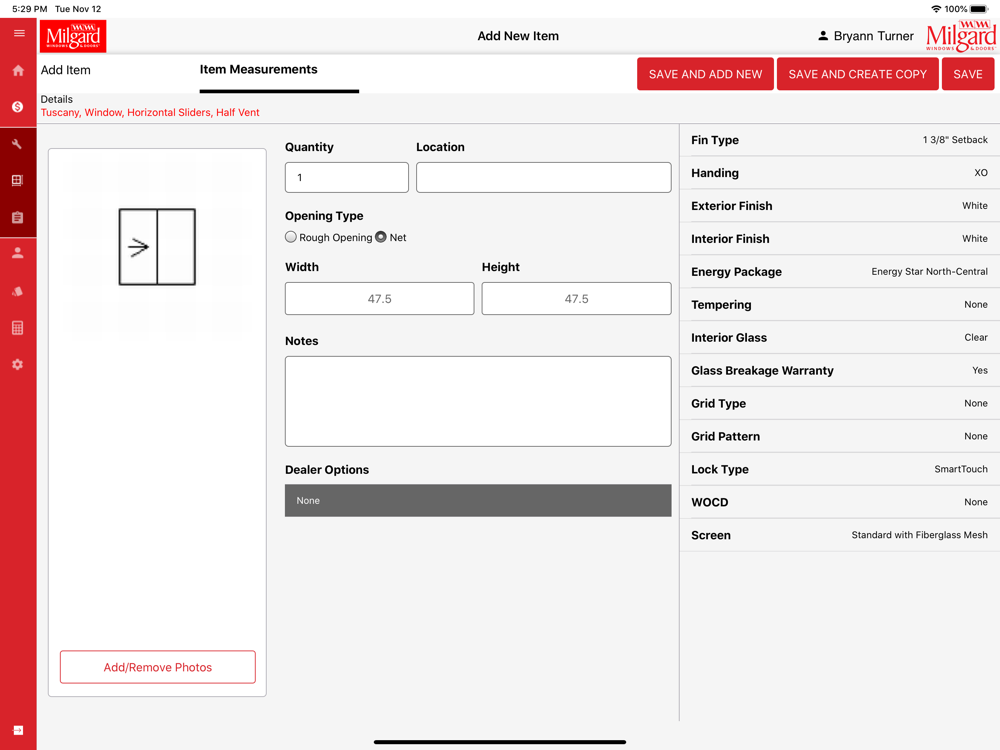The width and height of the screenshot is (1000, 750).
Task: Open the Tempering option row
Action: coord(839,305)
